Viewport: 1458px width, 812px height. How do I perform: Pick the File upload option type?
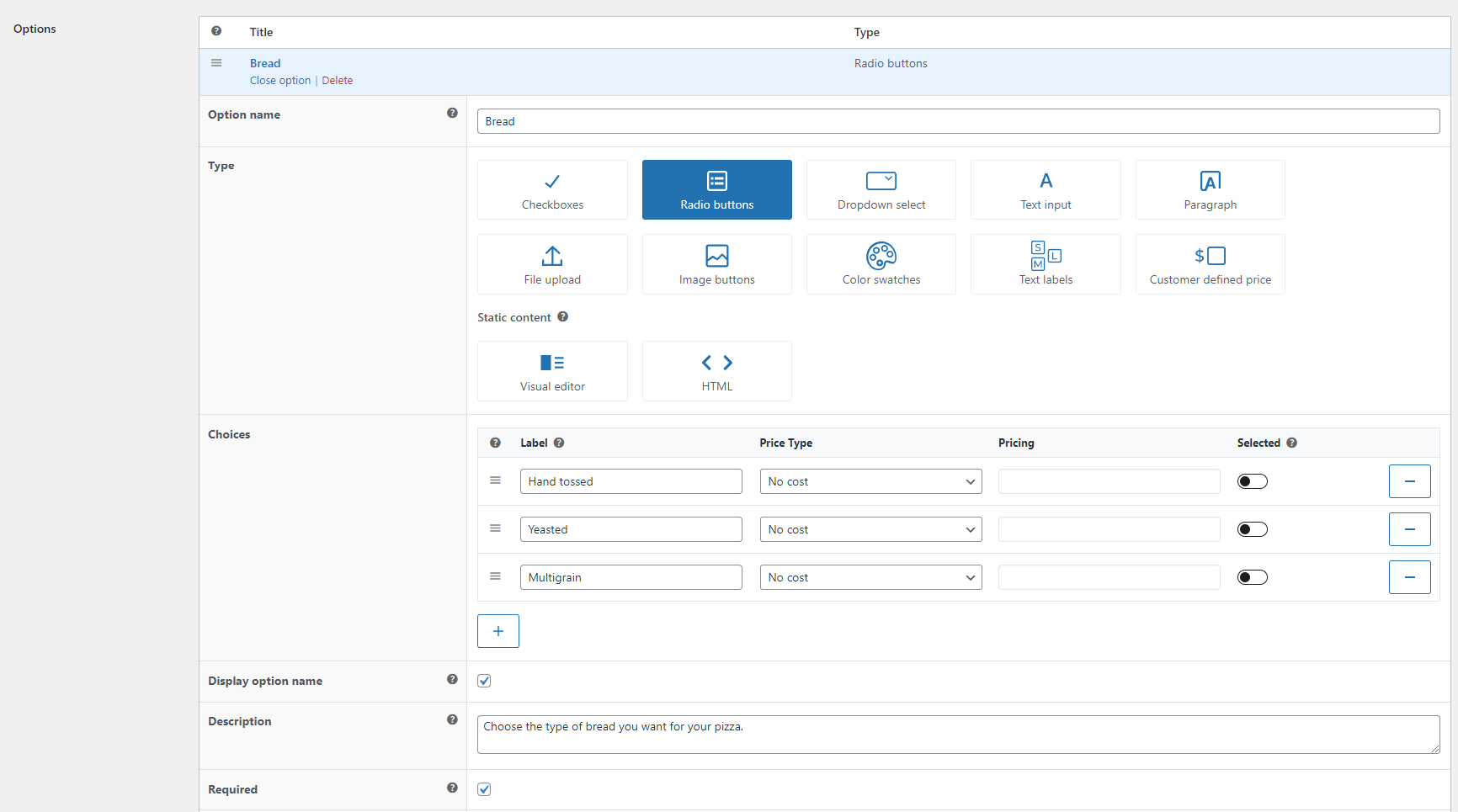click(552, 264)
